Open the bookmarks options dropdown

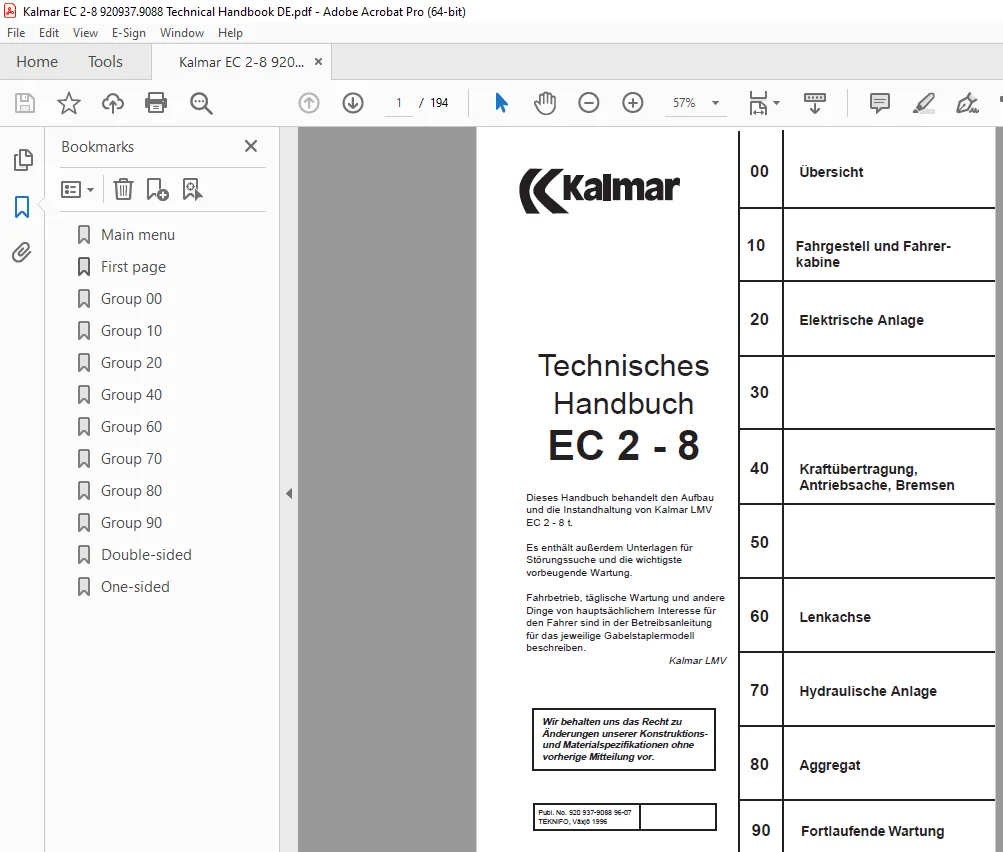pyautogui.click(x=77, y=189)
